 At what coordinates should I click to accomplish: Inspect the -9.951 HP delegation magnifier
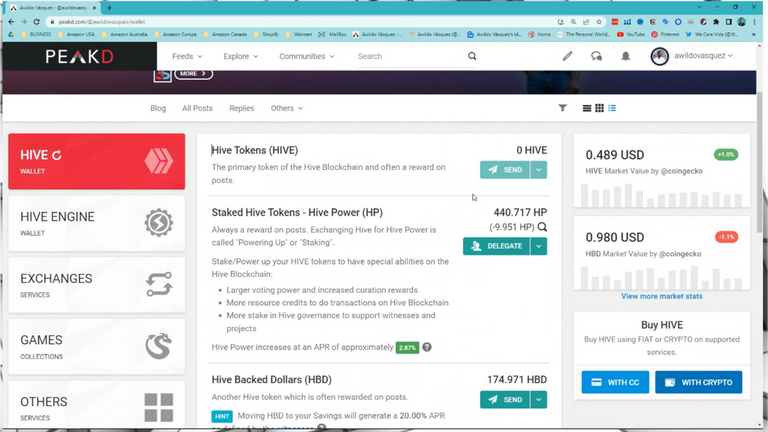coord(542,227)
